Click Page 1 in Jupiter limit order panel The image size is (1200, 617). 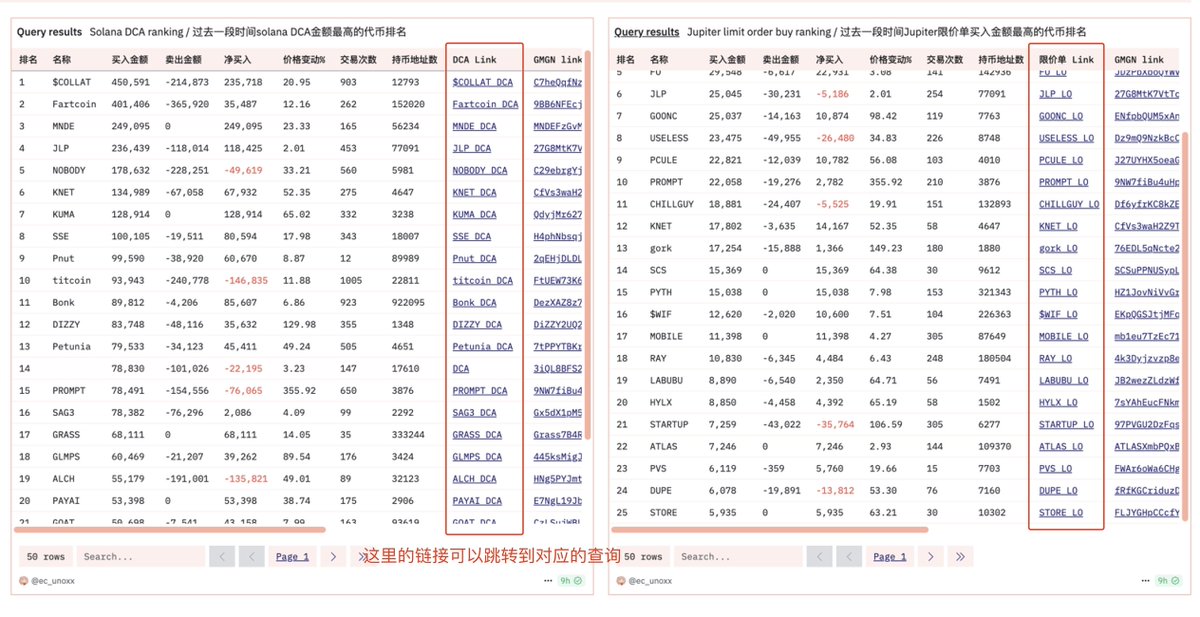tap(889, 556)
